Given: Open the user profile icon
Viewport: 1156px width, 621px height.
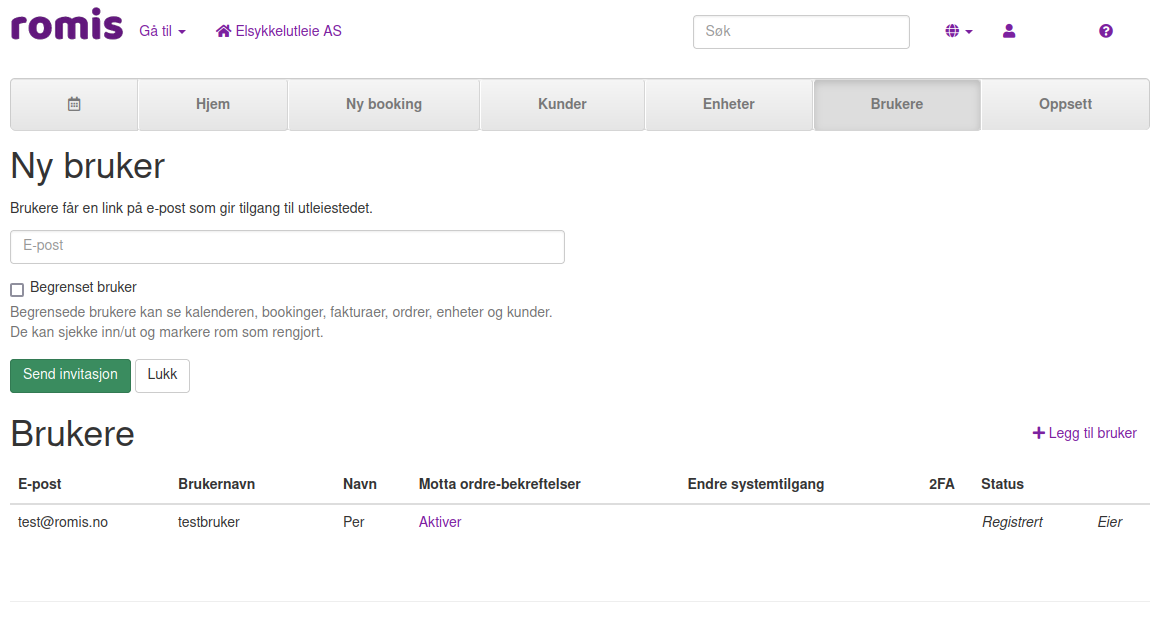Looking at the screenshot, I should [1009, 31].
